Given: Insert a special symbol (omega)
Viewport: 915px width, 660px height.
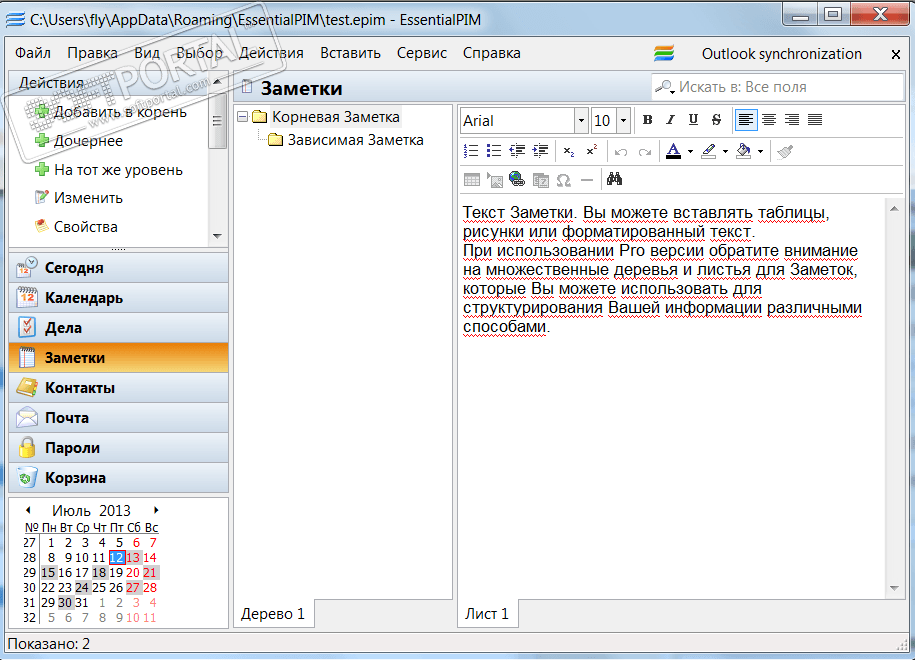Looking at the screenshot, I should (563, 180).
